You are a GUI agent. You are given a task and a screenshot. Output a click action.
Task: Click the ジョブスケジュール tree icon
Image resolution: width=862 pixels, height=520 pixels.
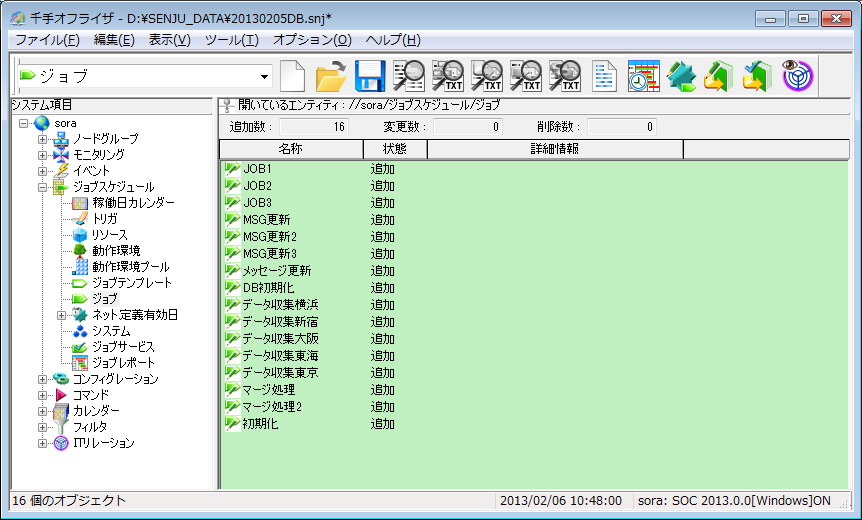tap(60, 187)
